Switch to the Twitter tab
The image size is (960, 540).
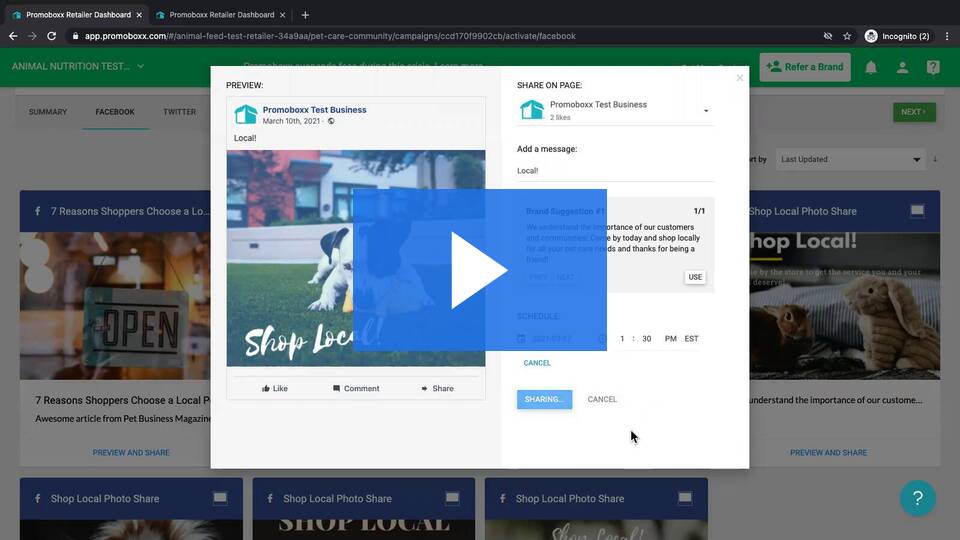tap(179, 112)
